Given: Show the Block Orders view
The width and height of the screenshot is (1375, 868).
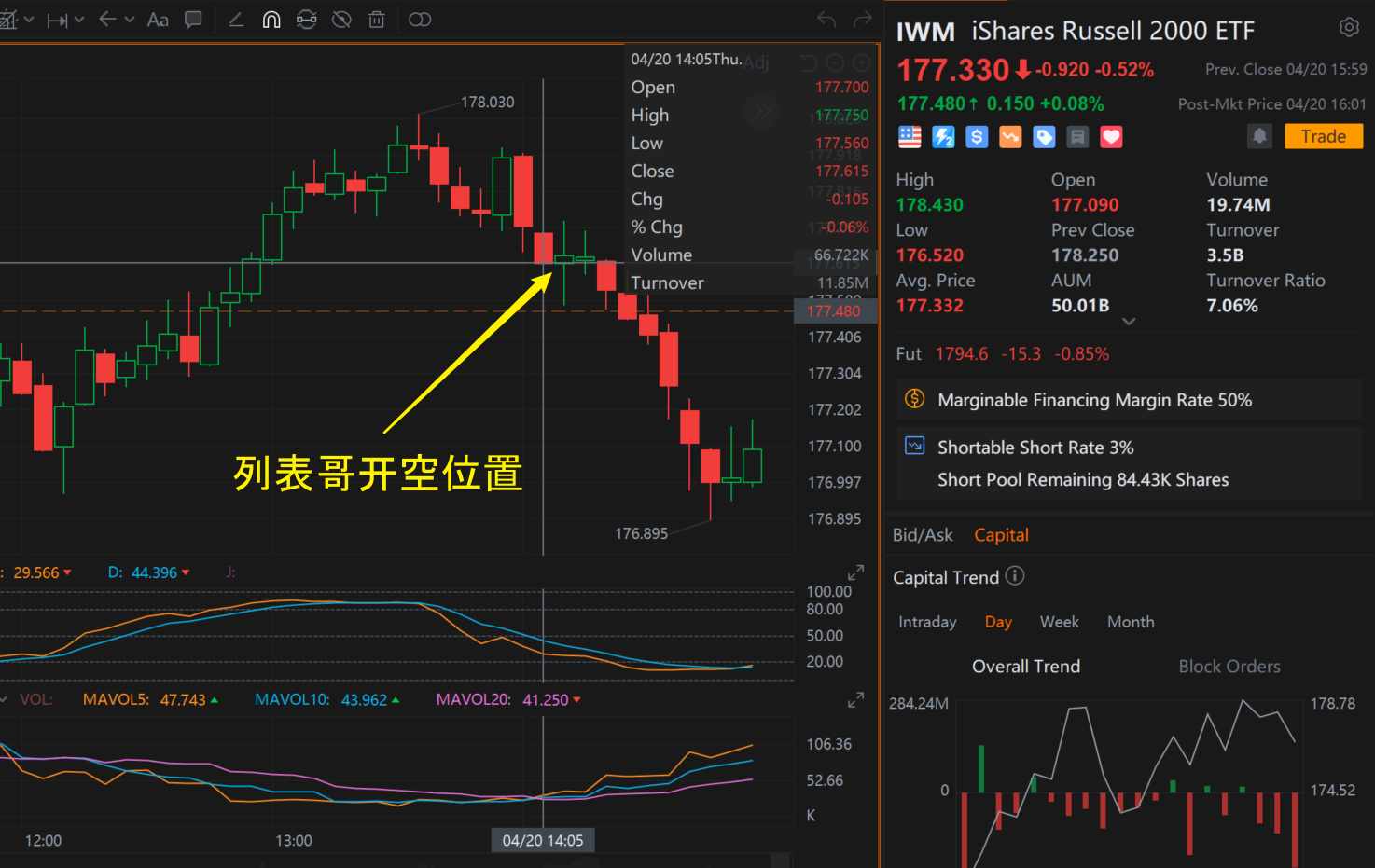Looking at the screenshot, I should pos(1229,667).
